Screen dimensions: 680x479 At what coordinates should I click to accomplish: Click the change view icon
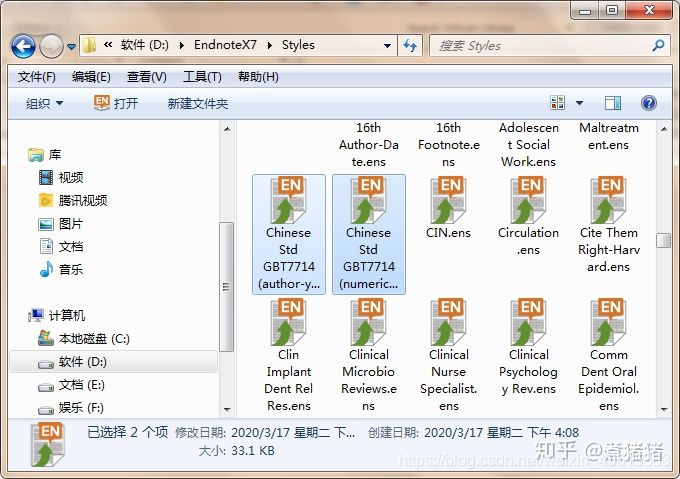[557, 103]
